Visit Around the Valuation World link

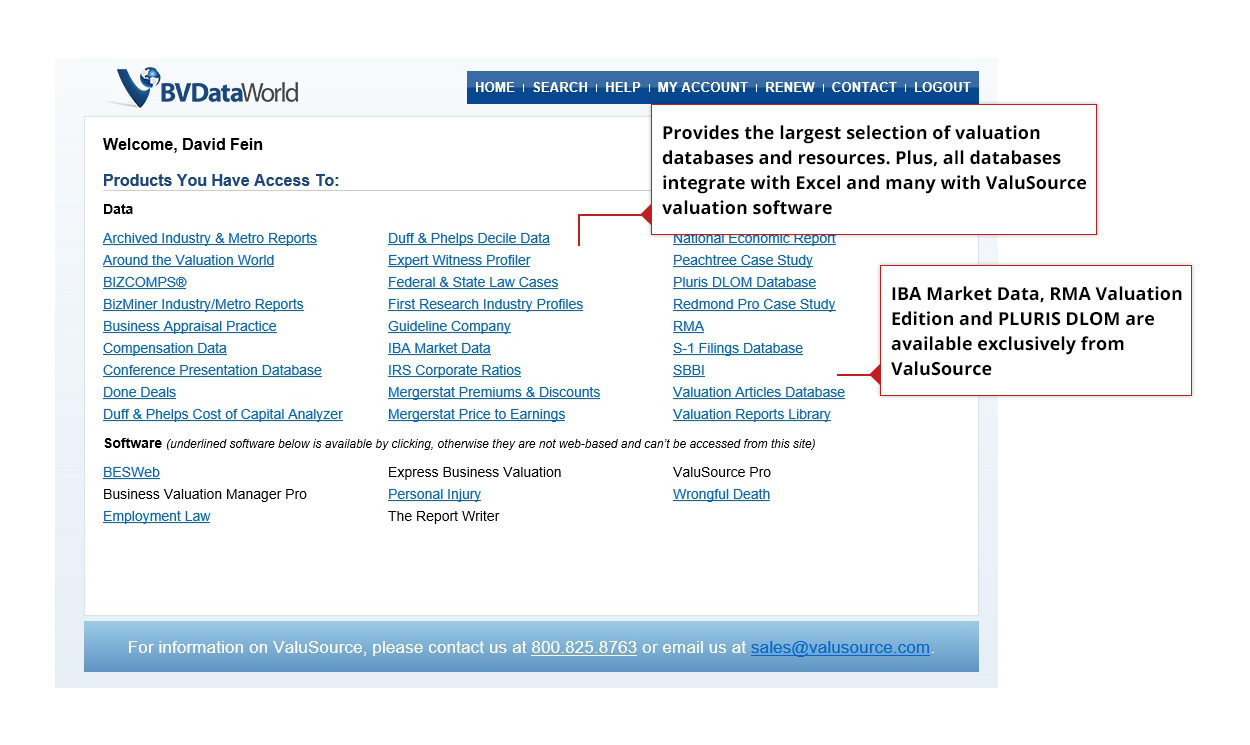click(188, 260)
